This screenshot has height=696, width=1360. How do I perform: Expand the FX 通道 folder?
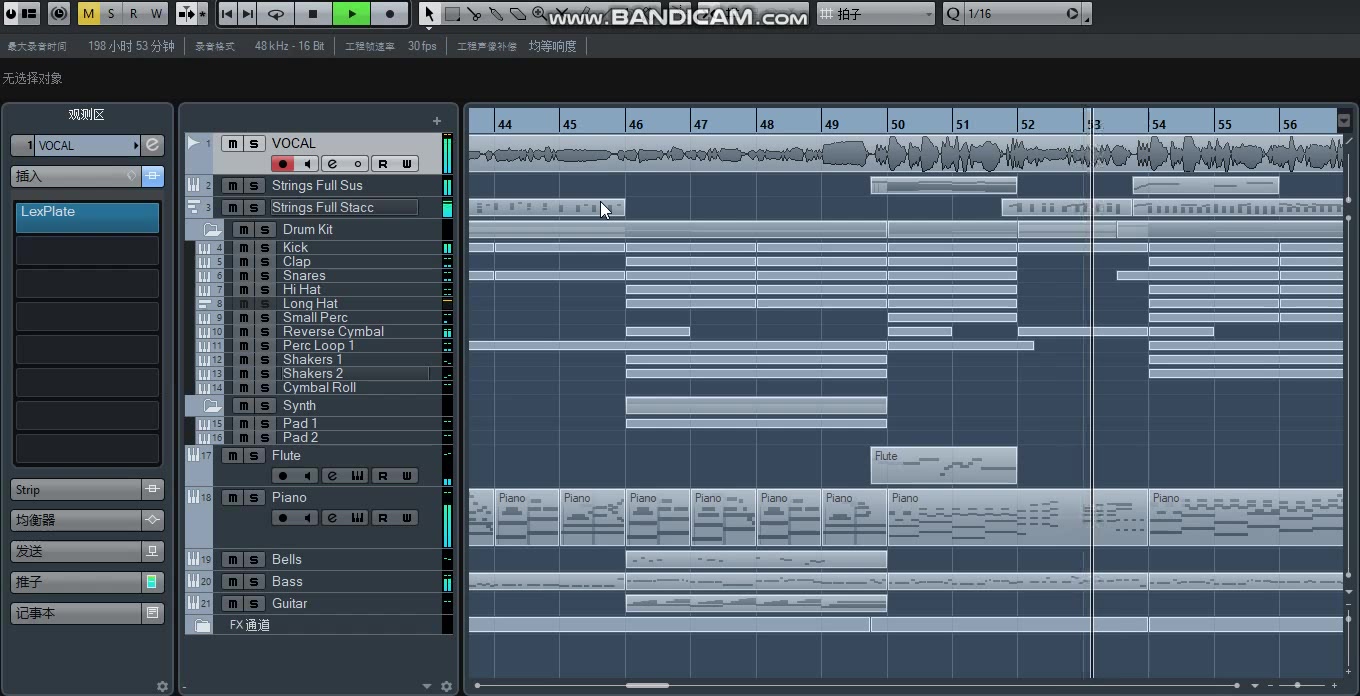[203, 625]
